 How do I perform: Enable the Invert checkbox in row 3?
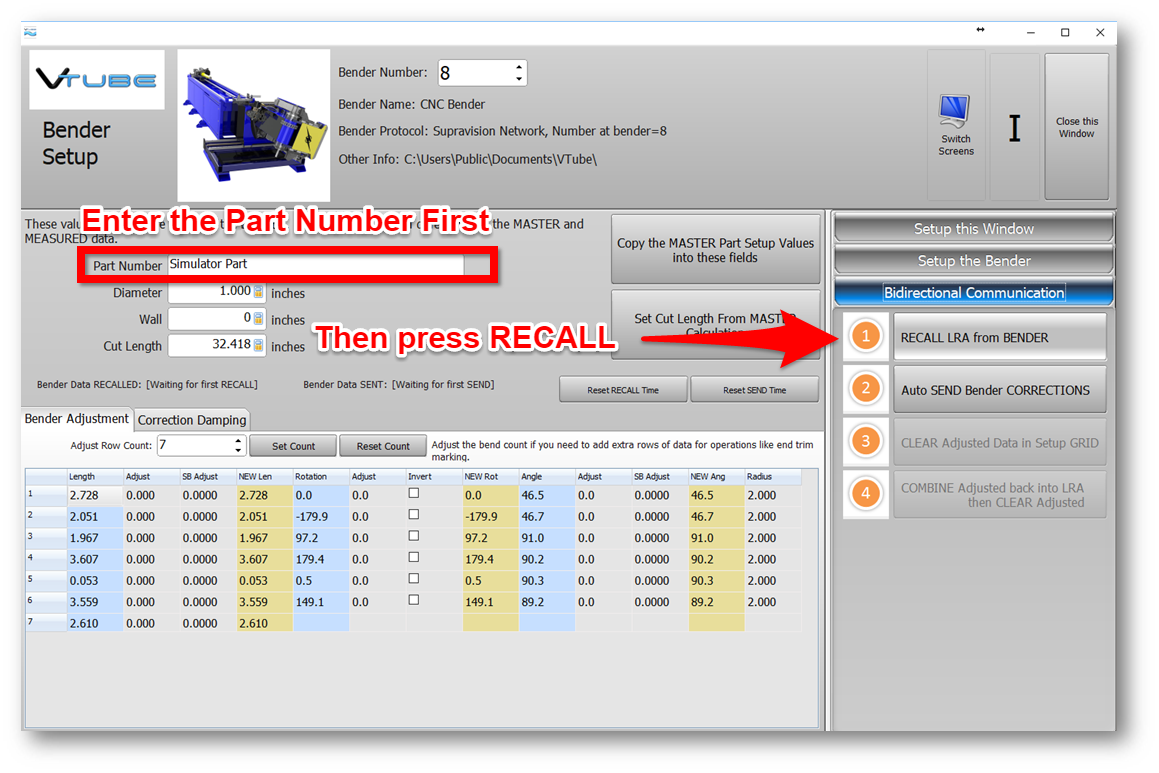(414, 537)
